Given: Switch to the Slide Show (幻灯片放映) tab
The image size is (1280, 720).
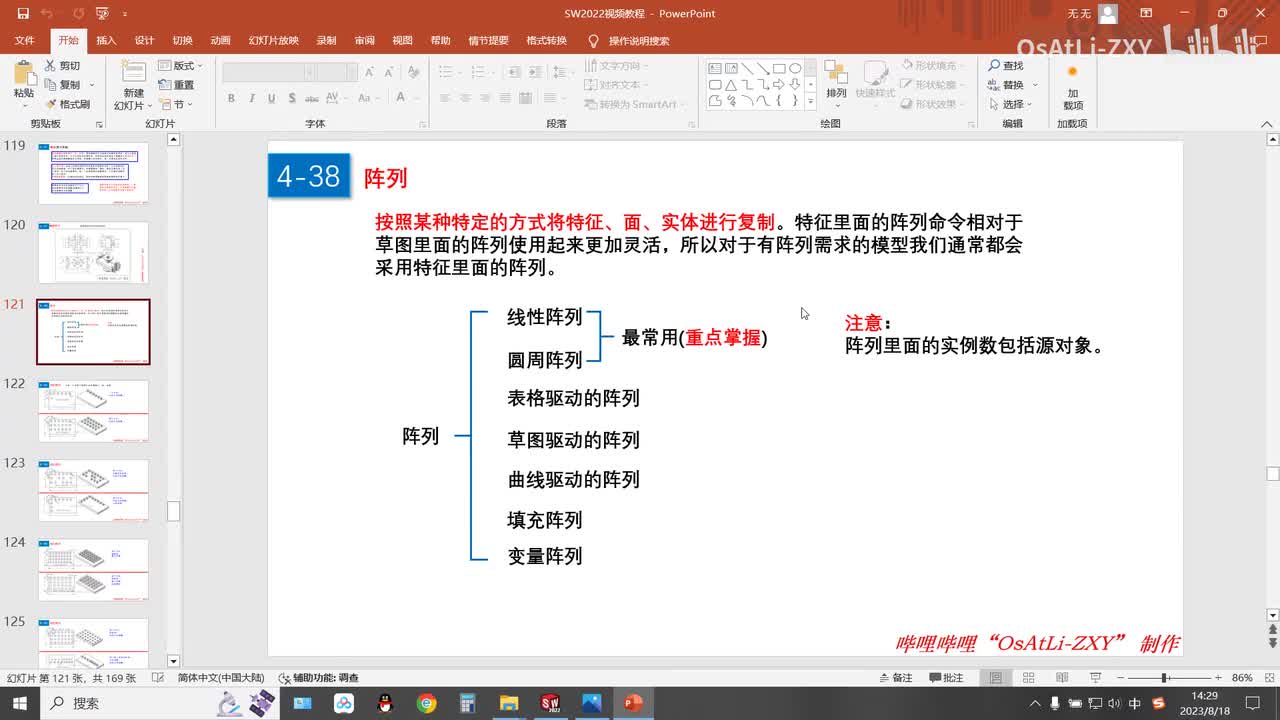Looking at the screenshot, I should coord(273,41).
